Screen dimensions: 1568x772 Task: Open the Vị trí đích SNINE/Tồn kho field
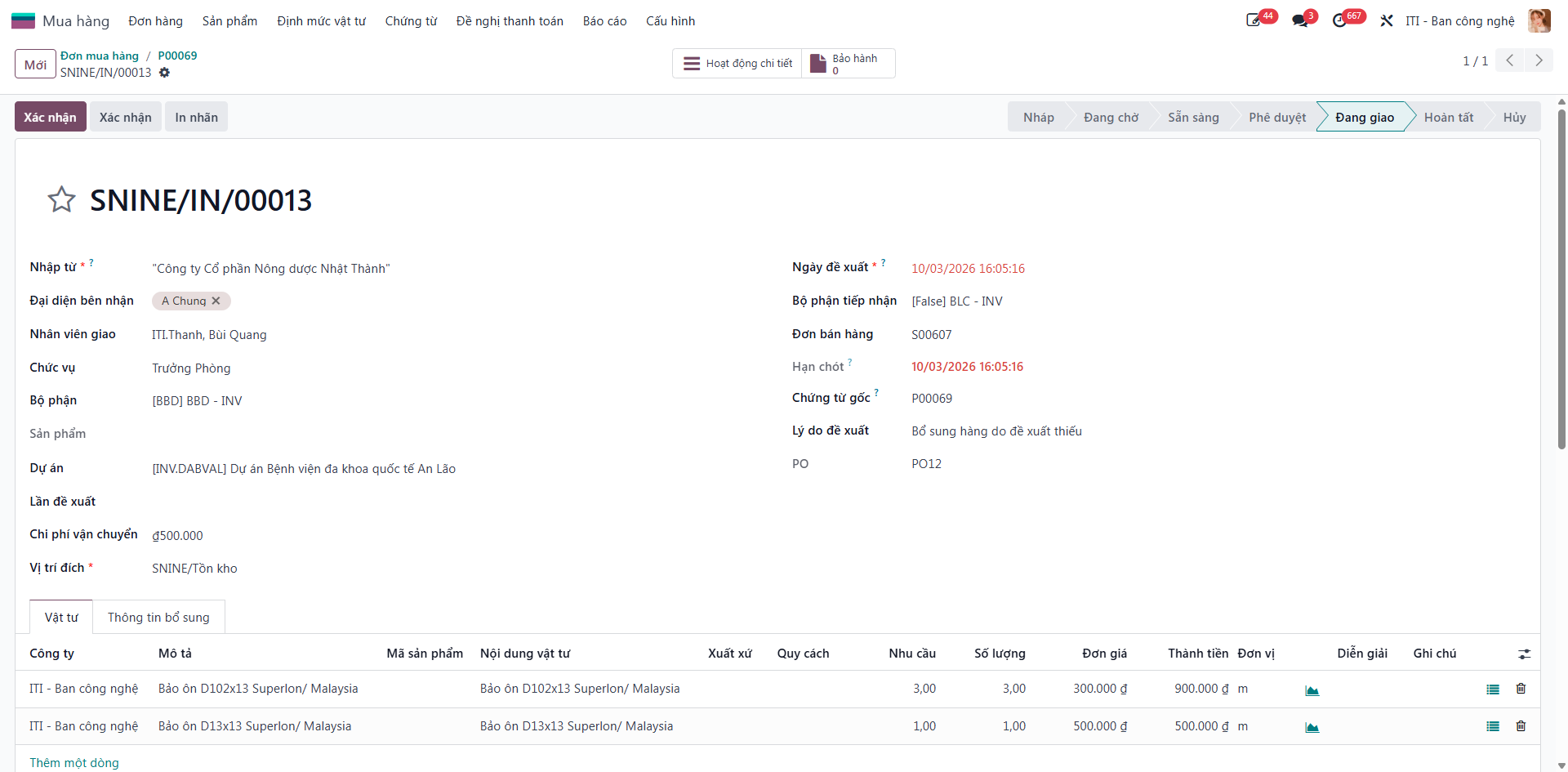(x=194, y=568)
